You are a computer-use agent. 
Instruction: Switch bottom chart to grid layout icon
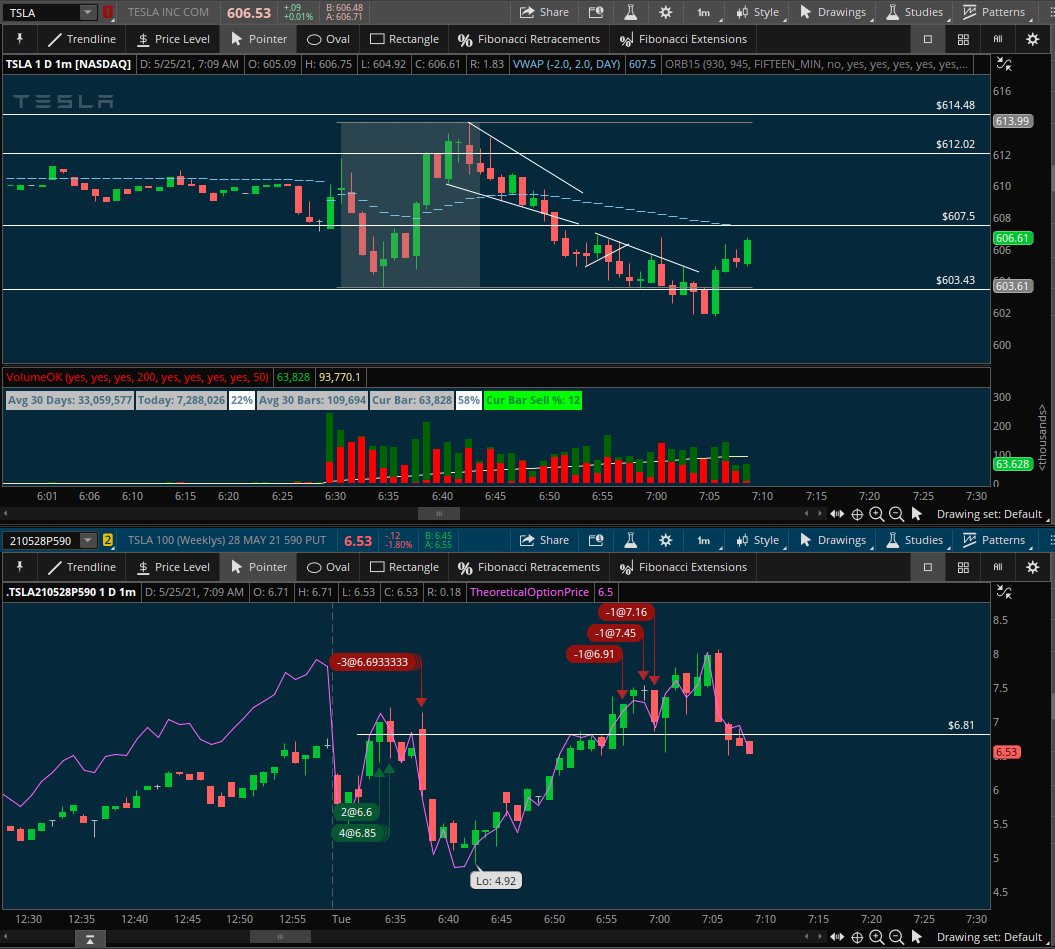point(963,567)
